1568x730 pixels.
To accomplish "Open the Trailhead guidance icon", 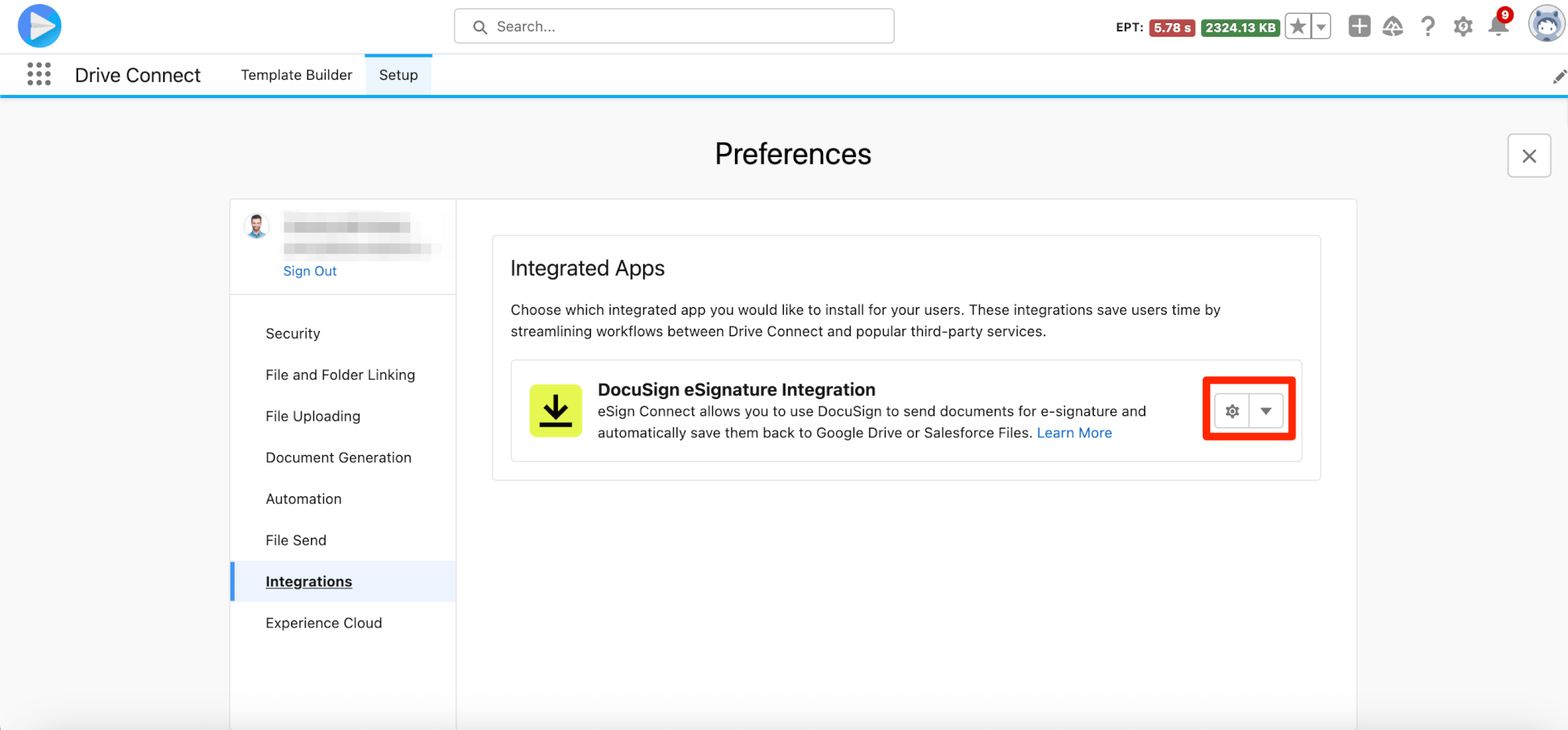I will [1393, 27].
